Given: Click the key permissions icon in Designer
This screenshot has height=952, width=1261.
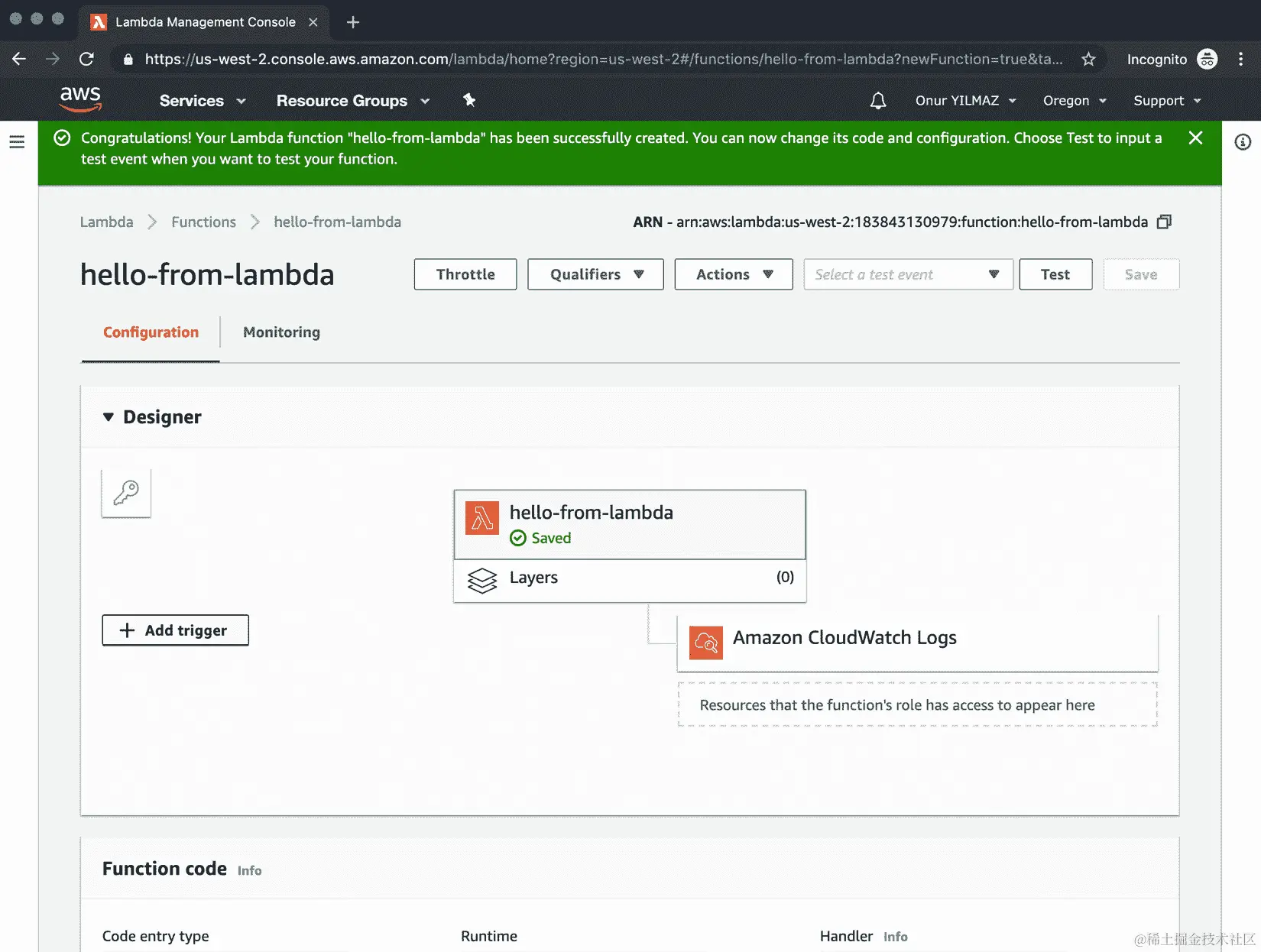Looking at the screenshot, I should pyautogui.click(x=125, y=493).
